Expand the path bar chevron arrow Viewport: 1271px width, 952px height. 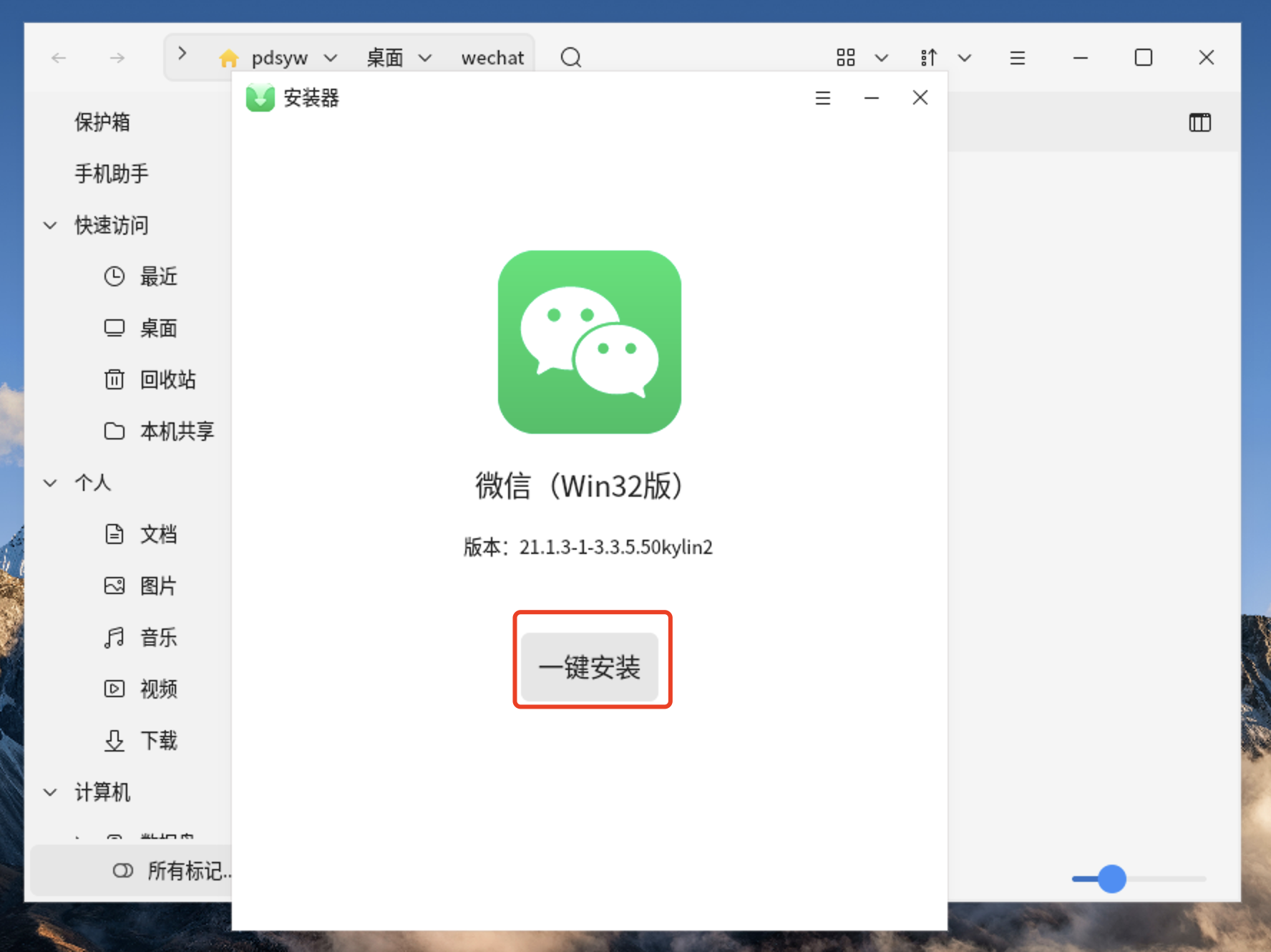(182, 54)
